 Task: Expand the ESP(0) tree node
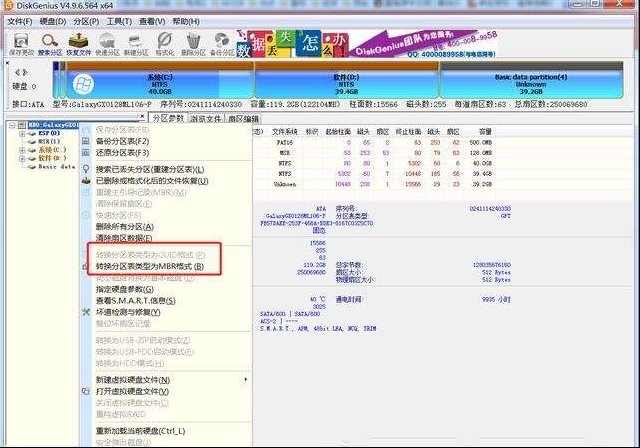pyautogui.click(x=22, y=133)
